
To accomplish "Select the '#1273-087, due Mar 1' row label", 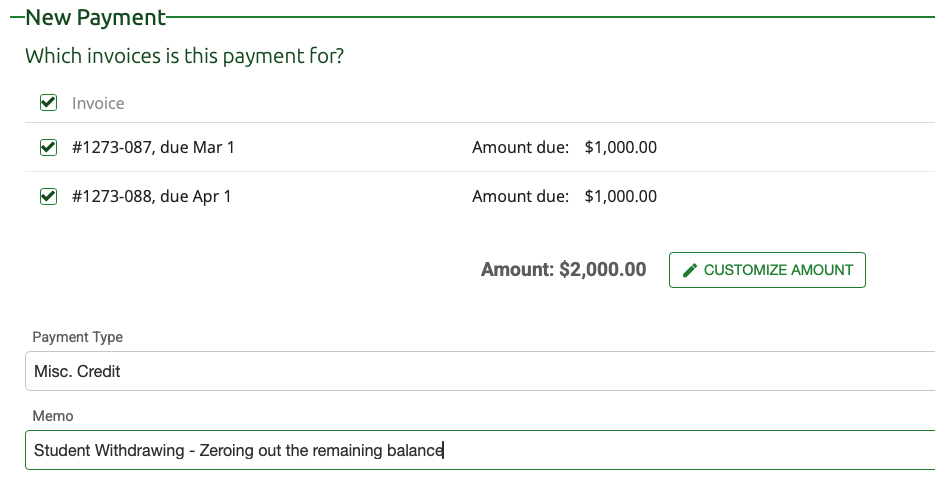I will 153,148.
